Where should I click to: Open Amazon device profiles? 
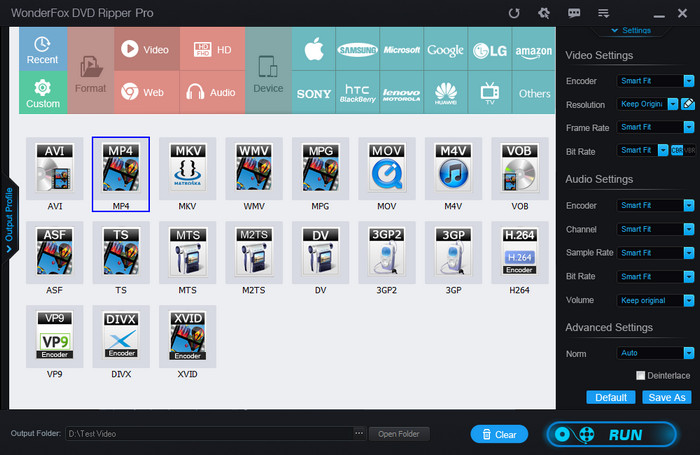pyautogui.click(x=534, y=49)
